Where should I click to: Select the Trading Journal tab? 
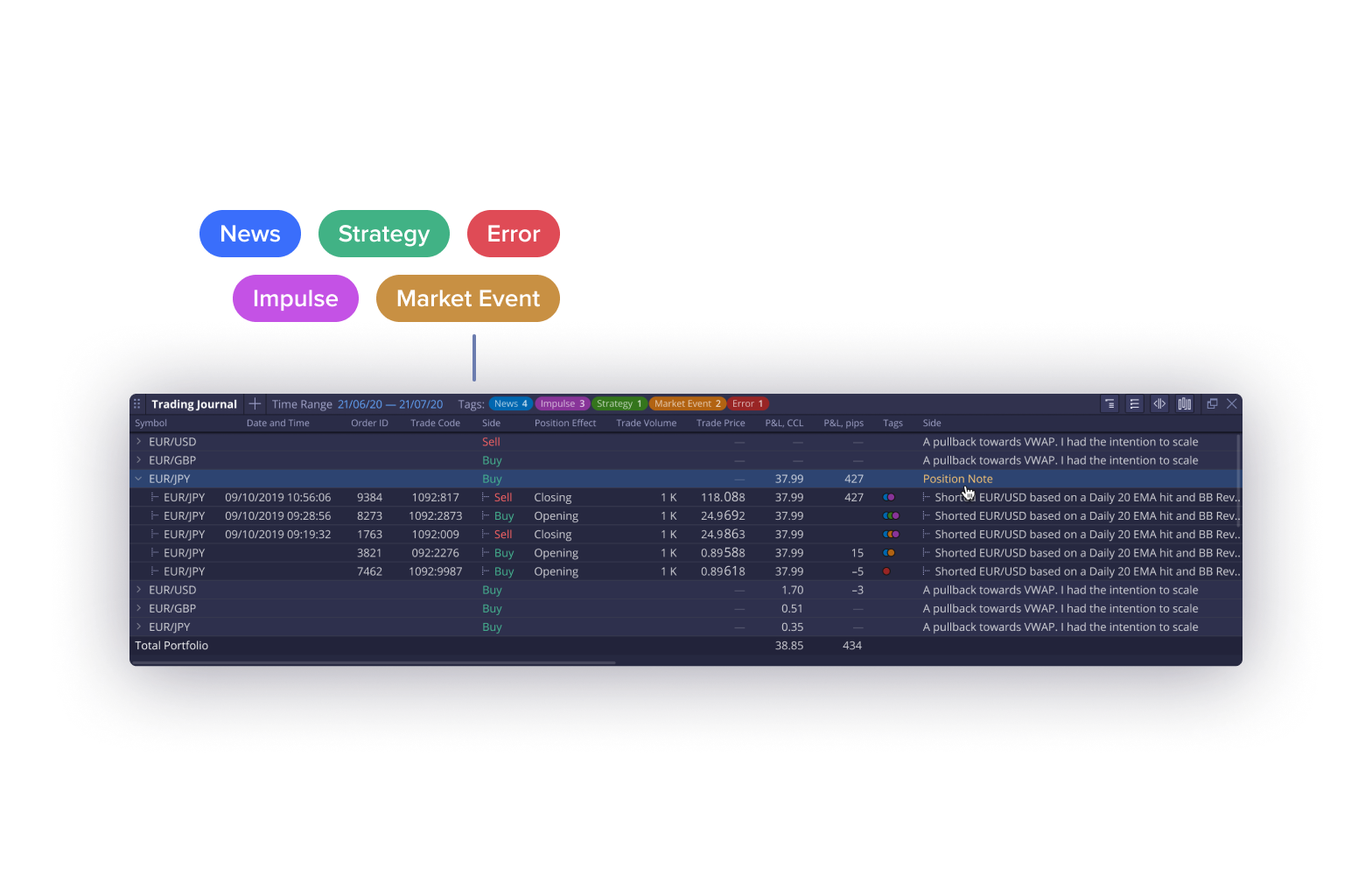tap(194, 404)
